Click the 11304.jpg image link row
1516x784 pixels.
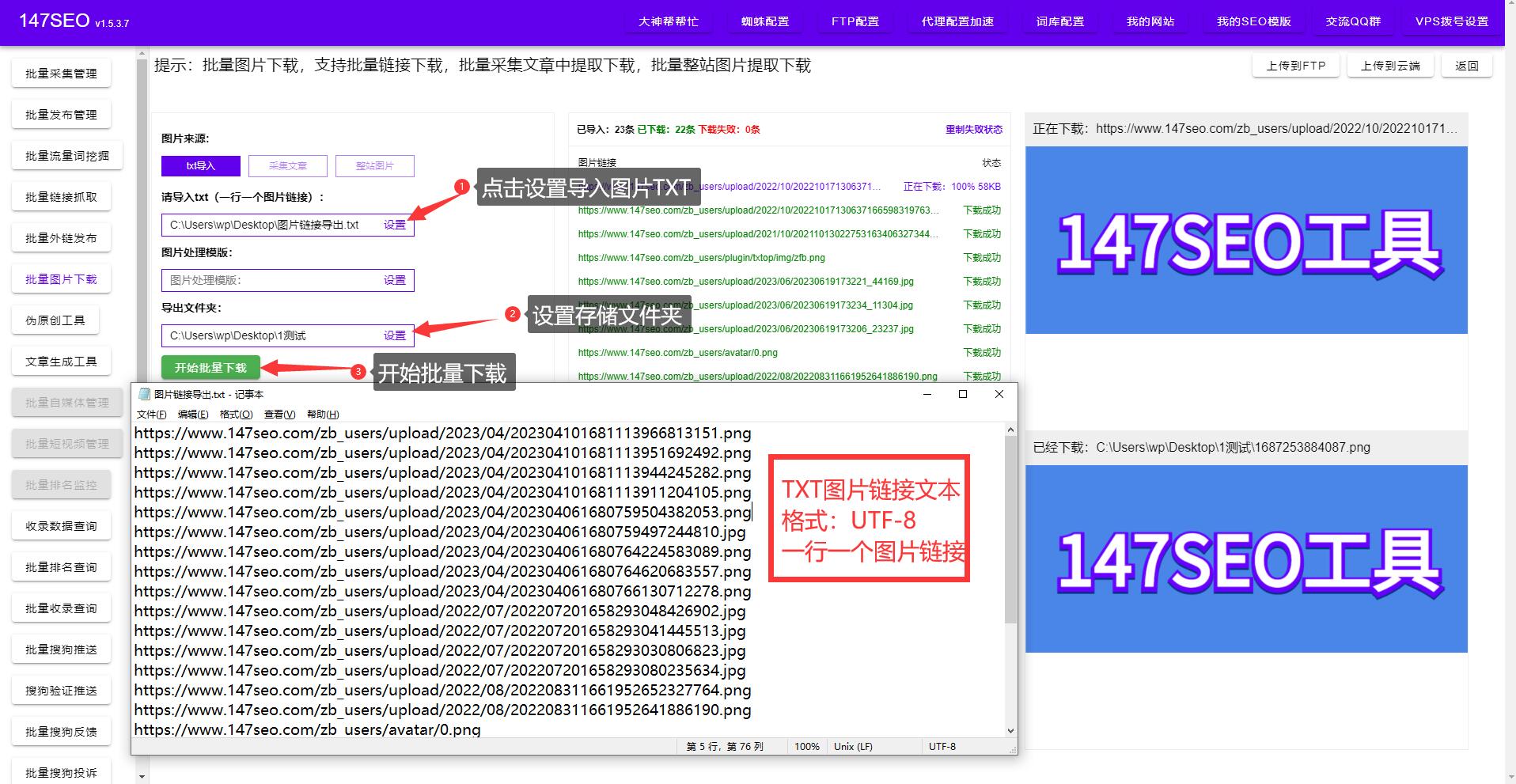pos(789,305)
